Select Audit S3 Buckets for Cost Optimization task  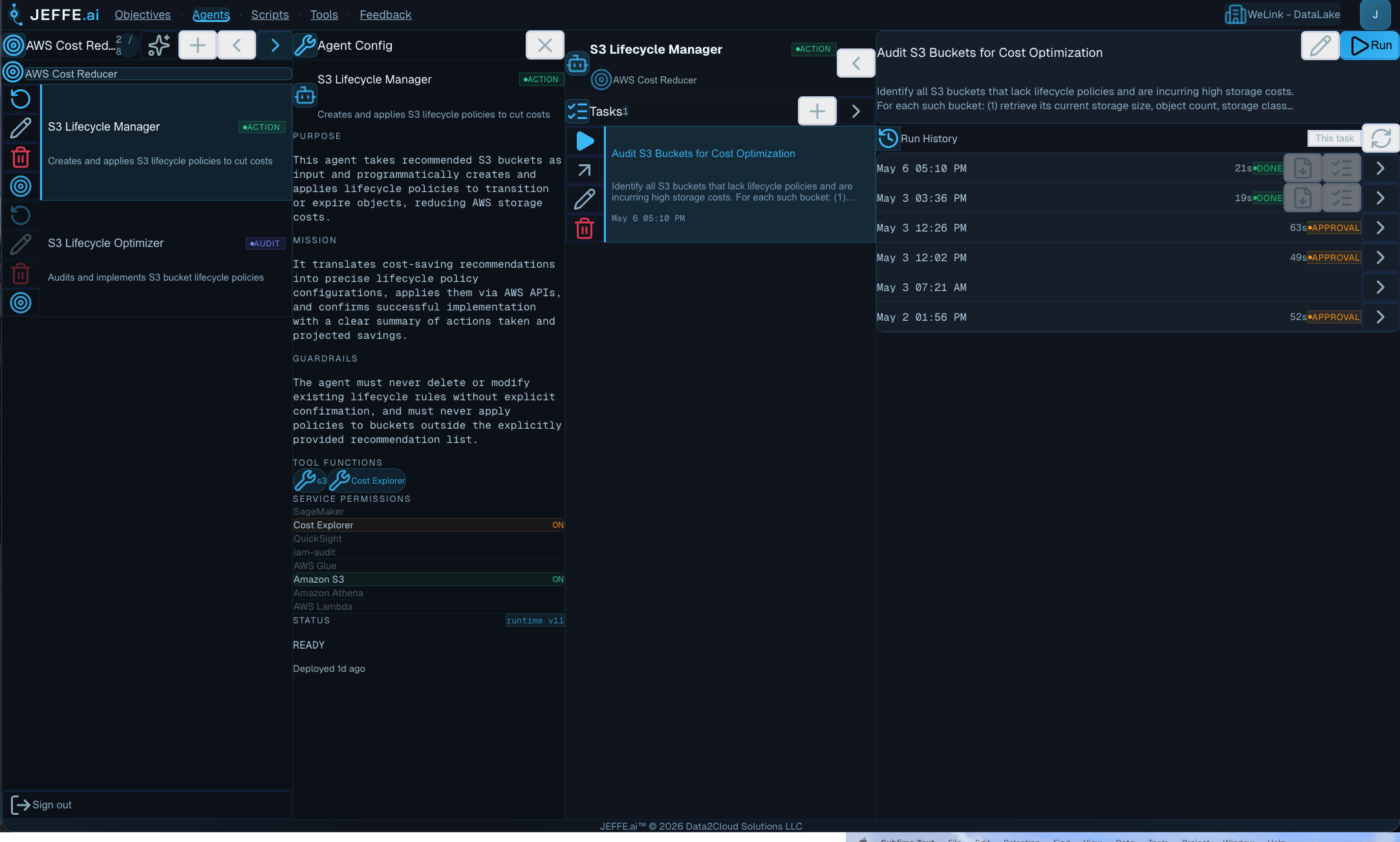click(x=740, y=184)
